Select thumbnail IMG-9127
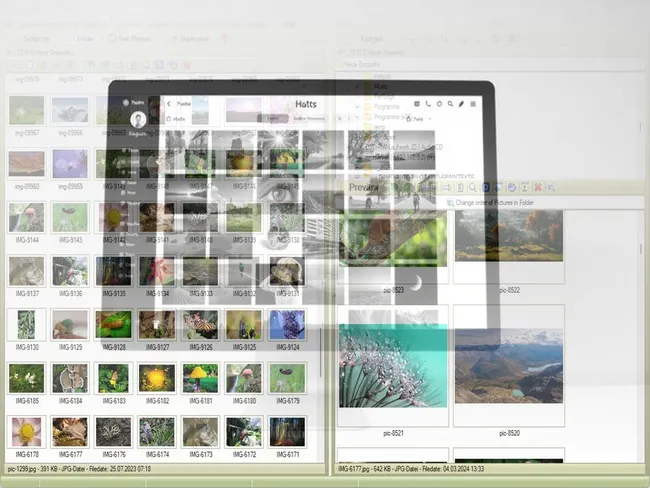 (157, 325)
